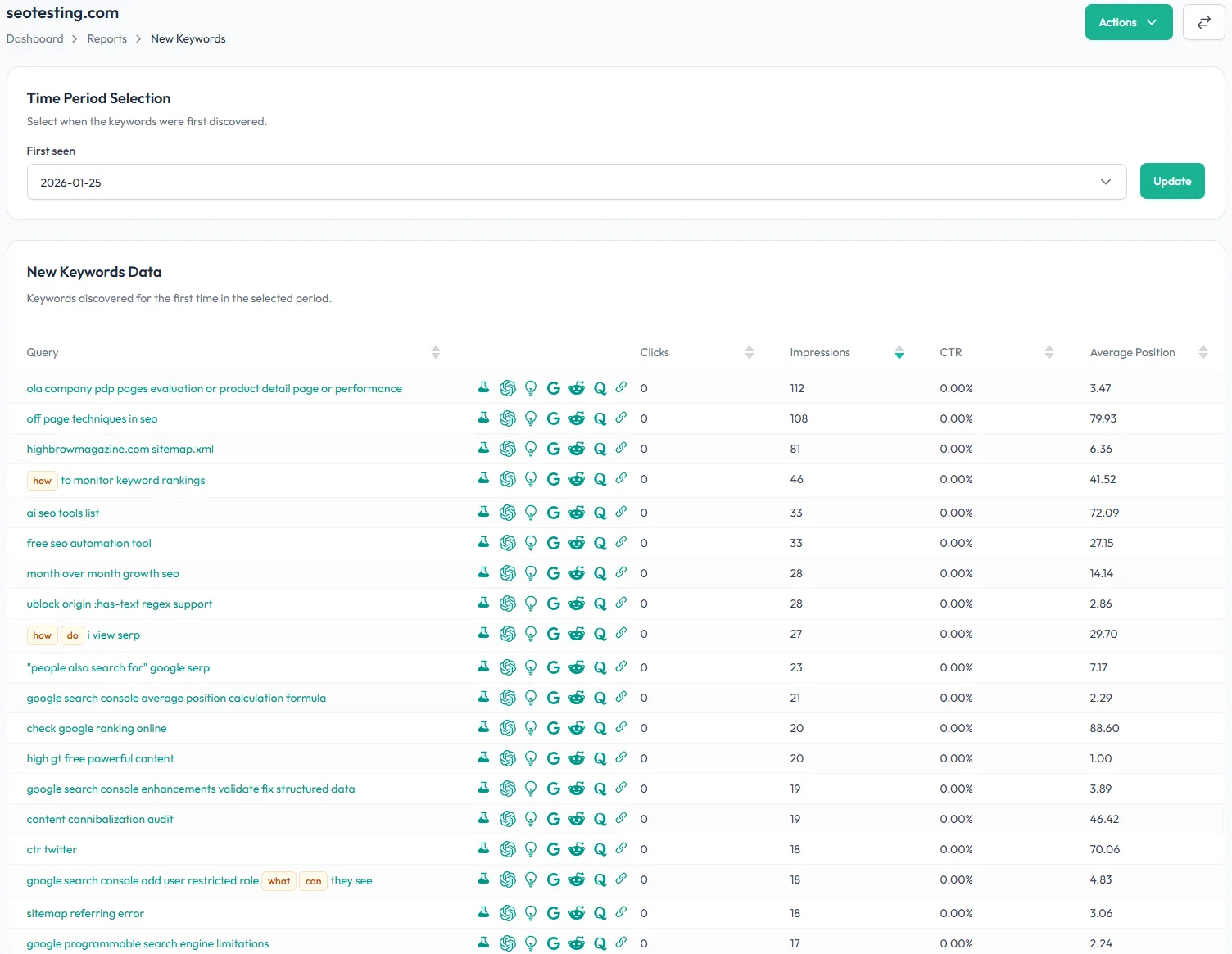Click the flask icon on the first keyword row

(x=482, y=387)
